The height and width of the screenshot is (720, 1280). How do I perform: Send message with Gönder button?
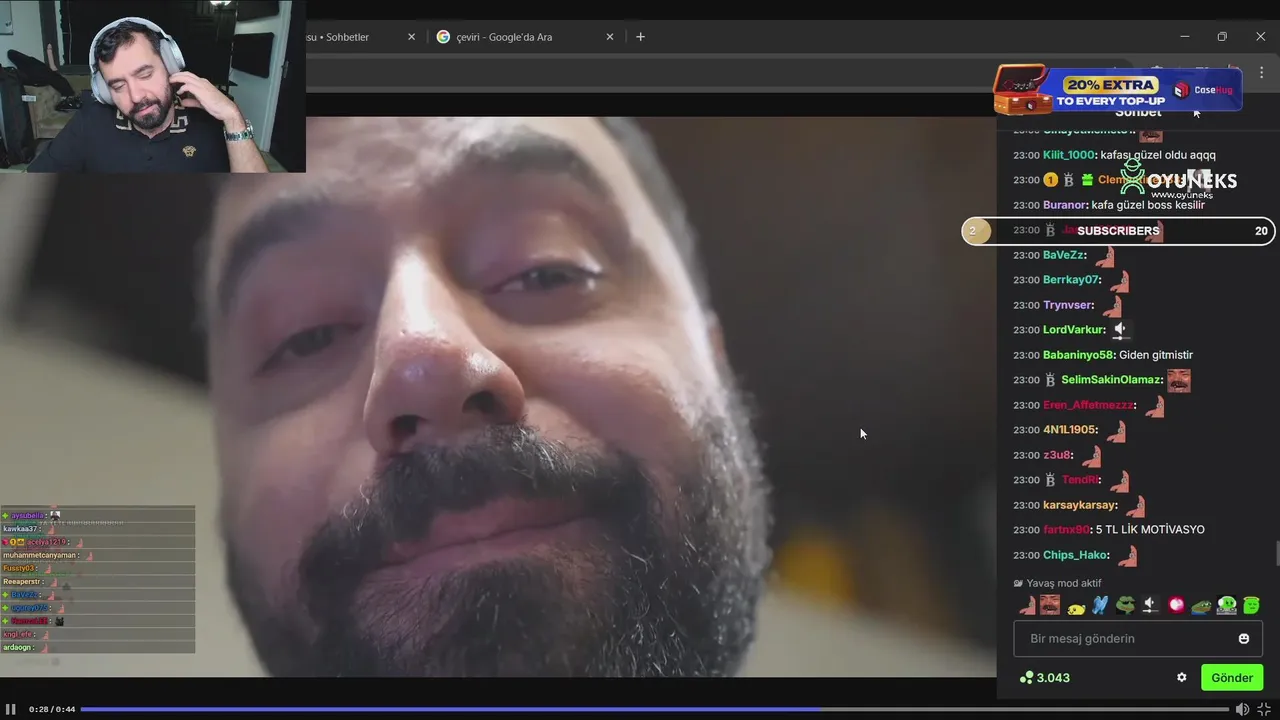pos(1232,677)
